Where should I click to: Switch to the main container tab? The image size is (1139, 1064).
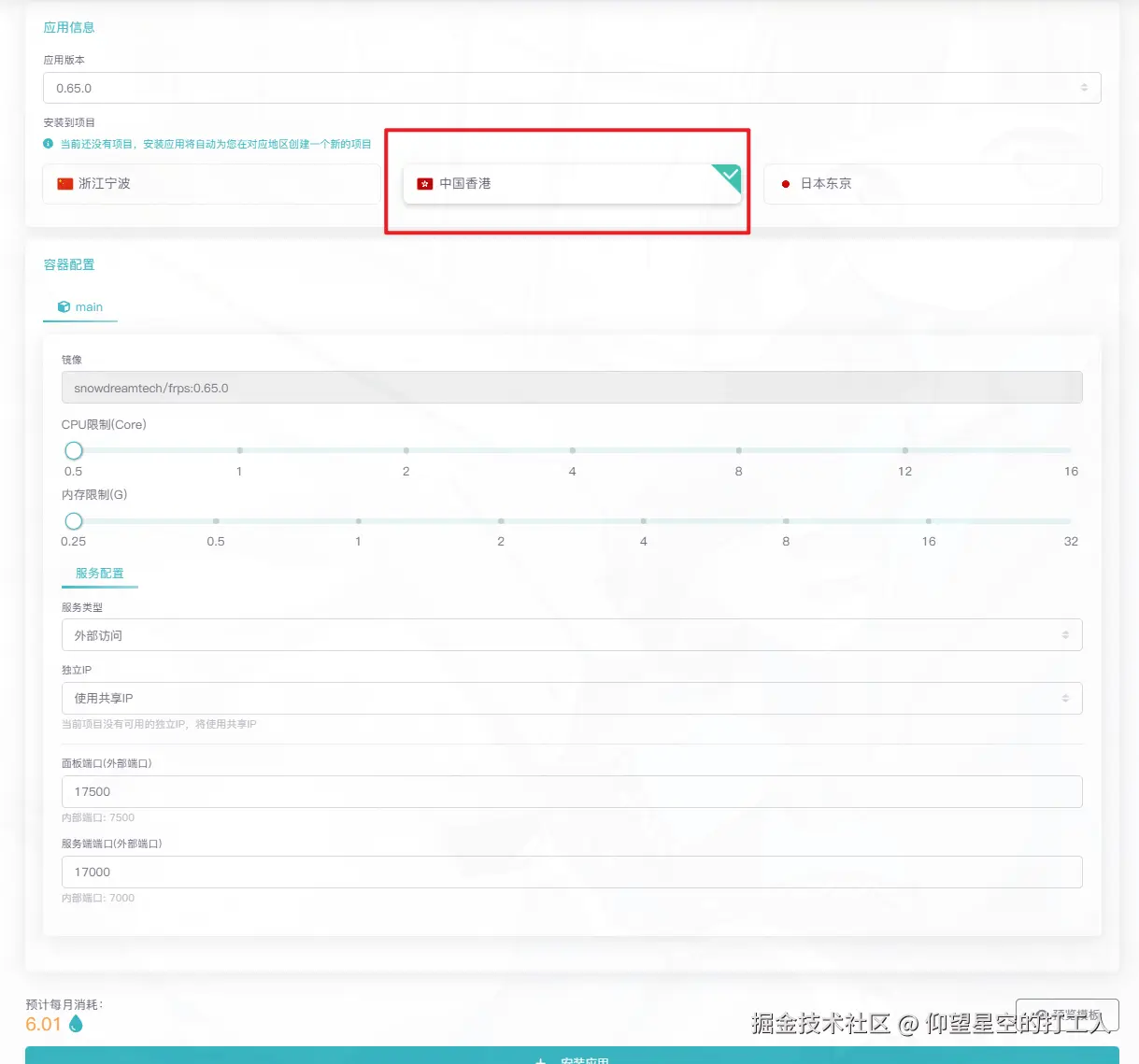tap(80, 307)
